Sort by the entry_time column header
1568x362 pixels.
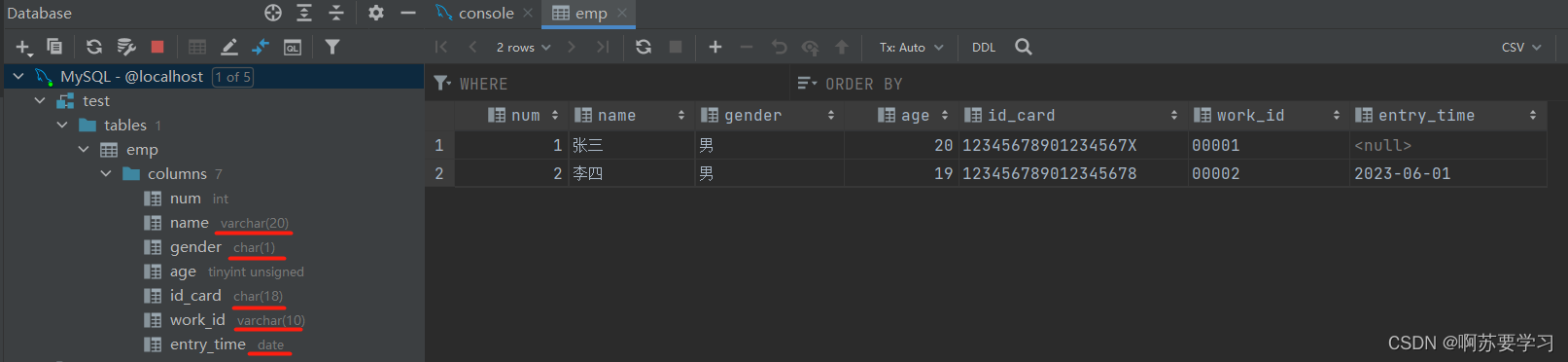click(x=1447, y=115)
